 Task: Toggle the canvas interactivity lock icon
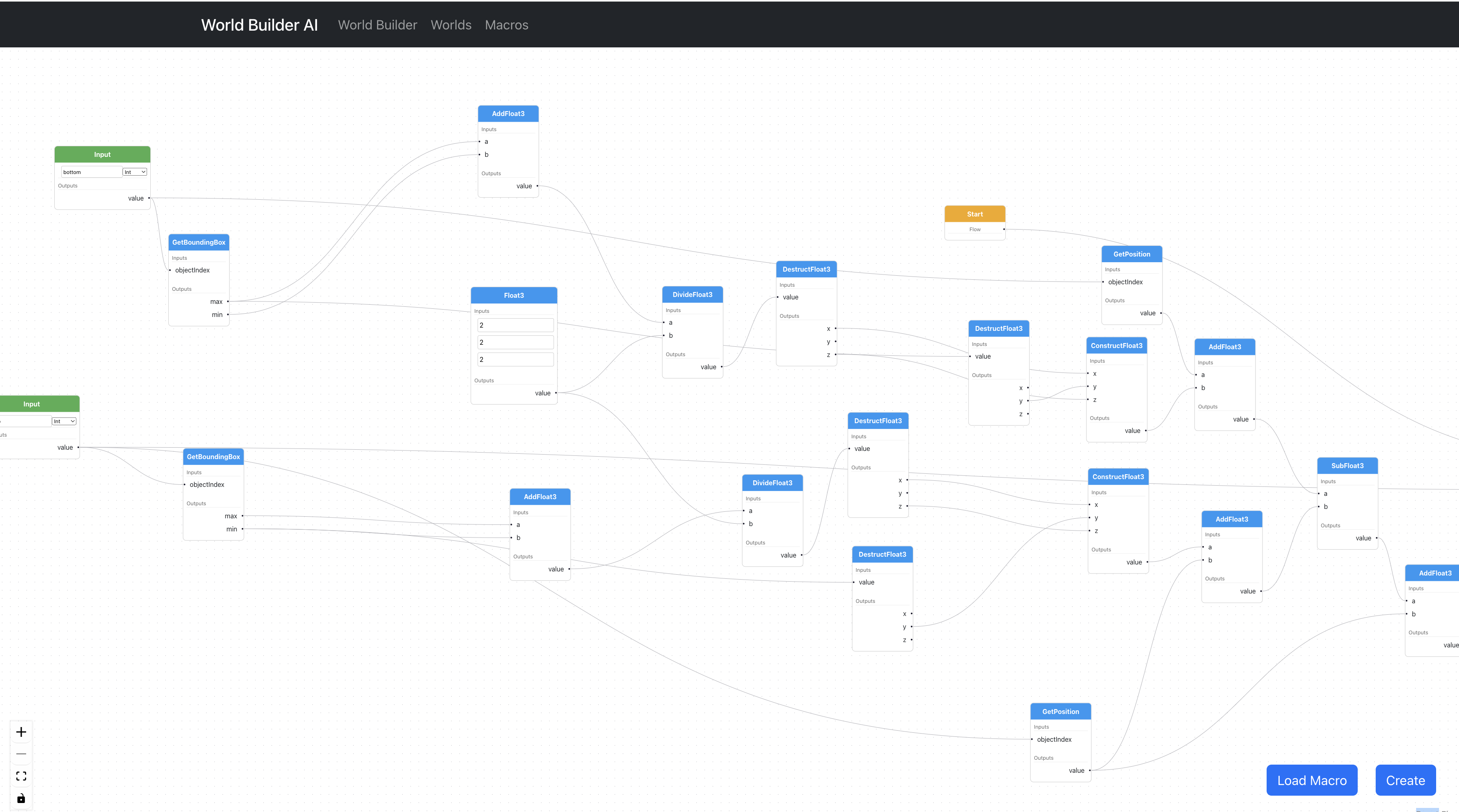pos(21,799)
